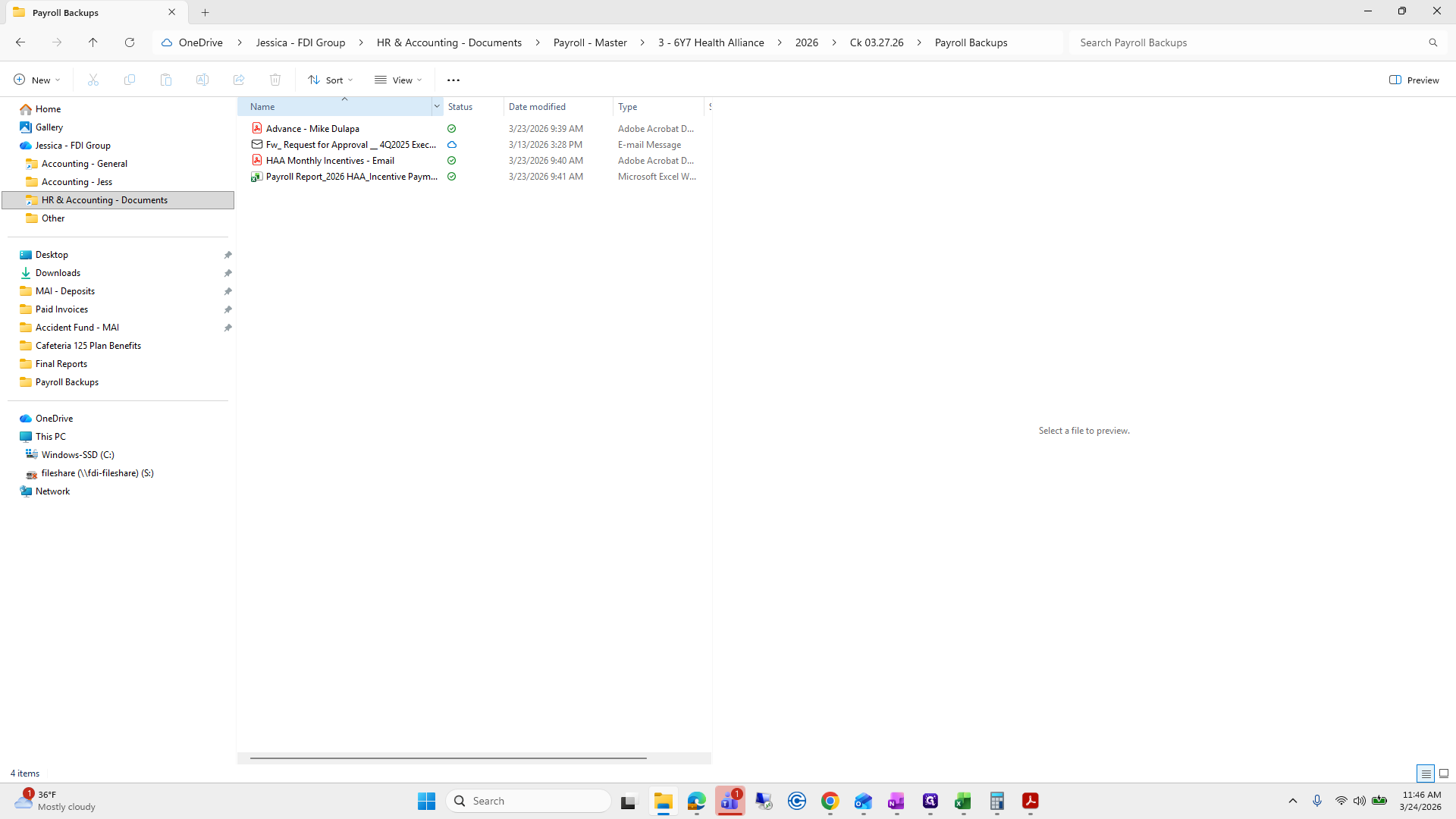The width and height of the screenshot is (1456, 819).
Task: Switch to details view layout icon
Action: 1426,773
